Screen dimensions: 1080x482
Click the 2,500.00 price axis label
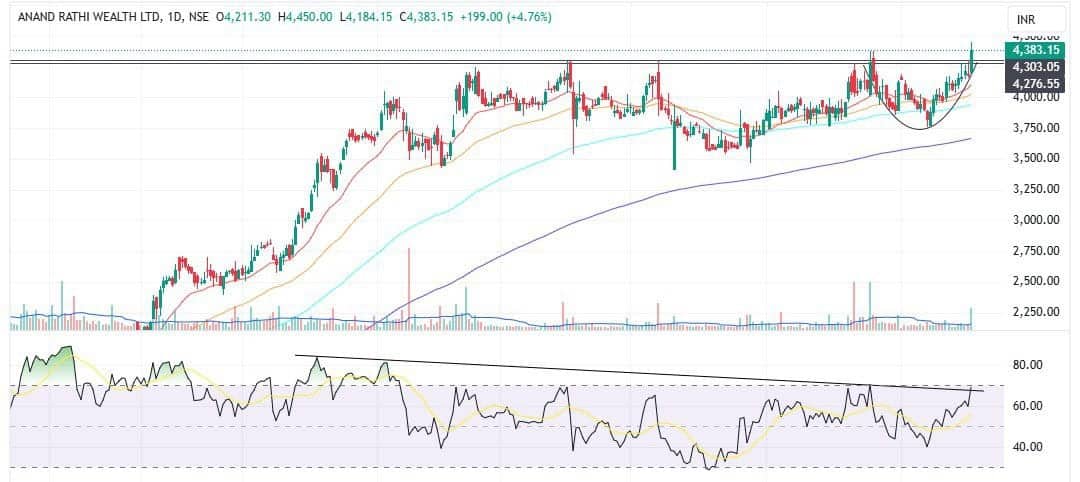click(x=1035, y=281)
